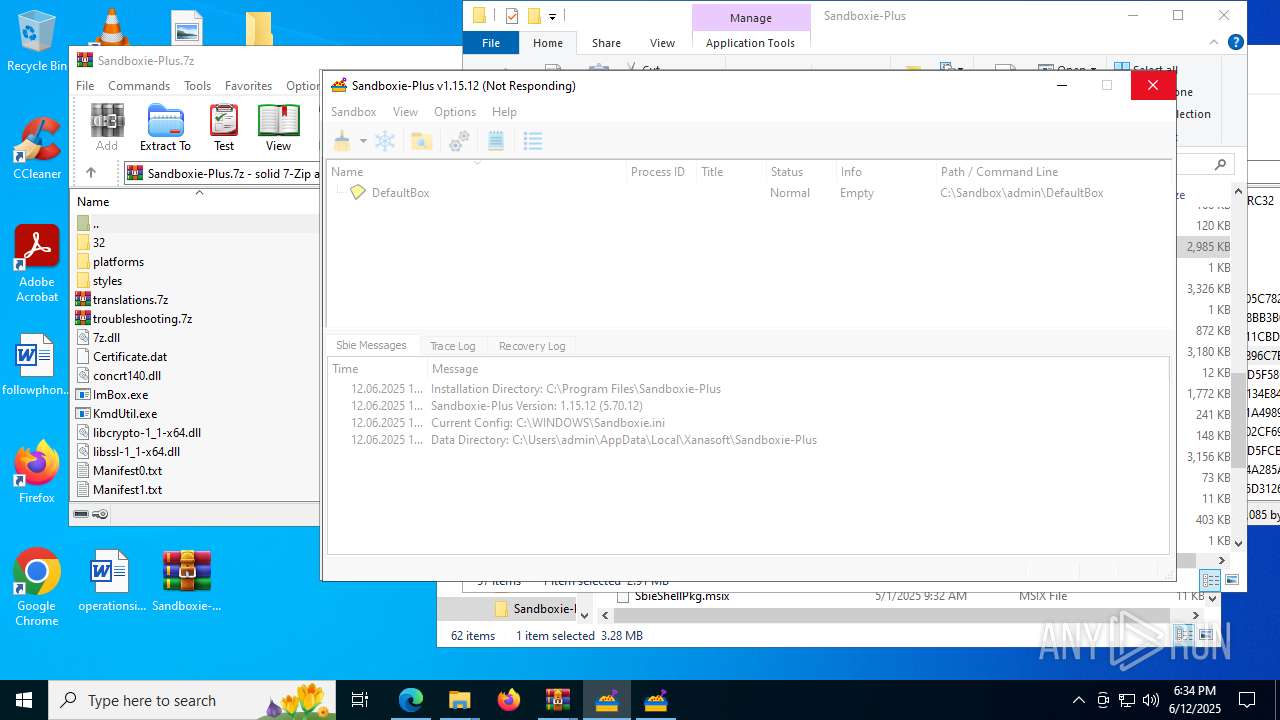Open Microsoft Edge from the taskbar
The height and width of the screenshot is (720, 1280).
pyautogui.click(x=411, y=700)
